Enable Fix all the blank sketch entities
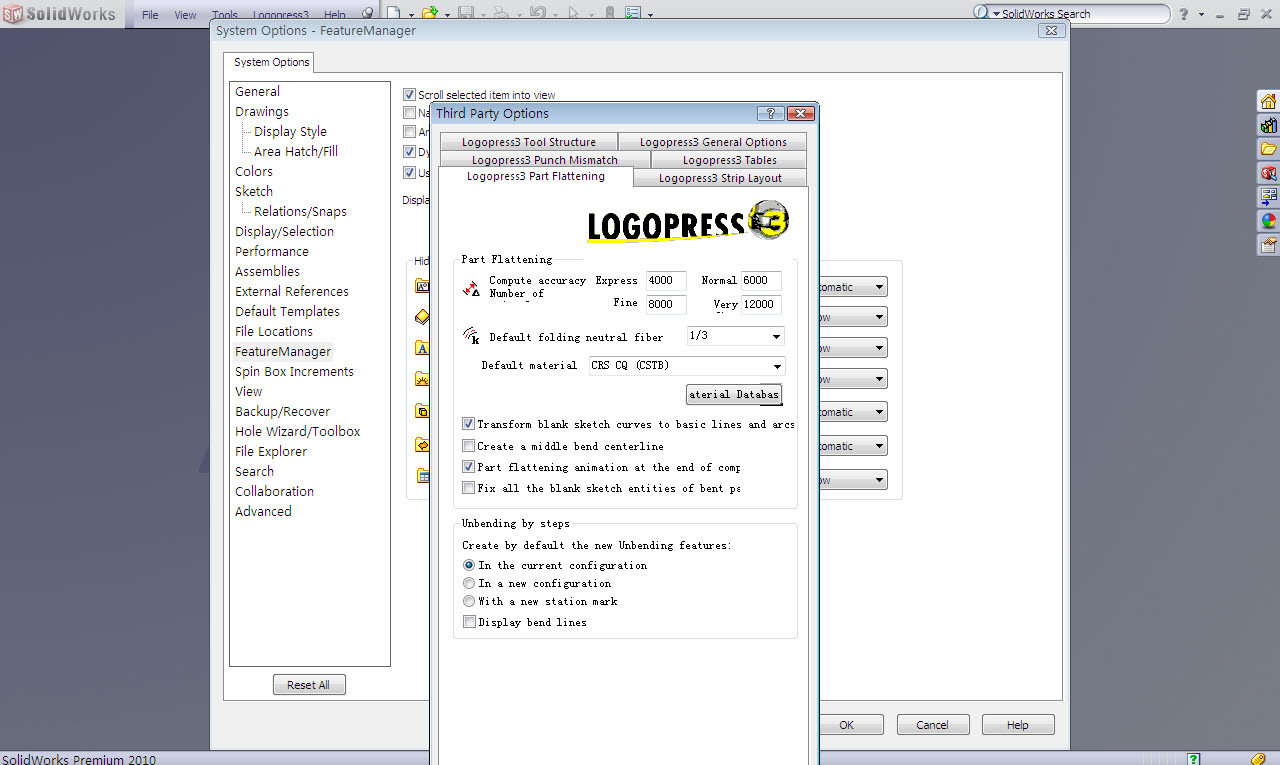Image resolution: width=1280 pixels, height=765 pixels. pyautogui.click(x=468, y=488)
